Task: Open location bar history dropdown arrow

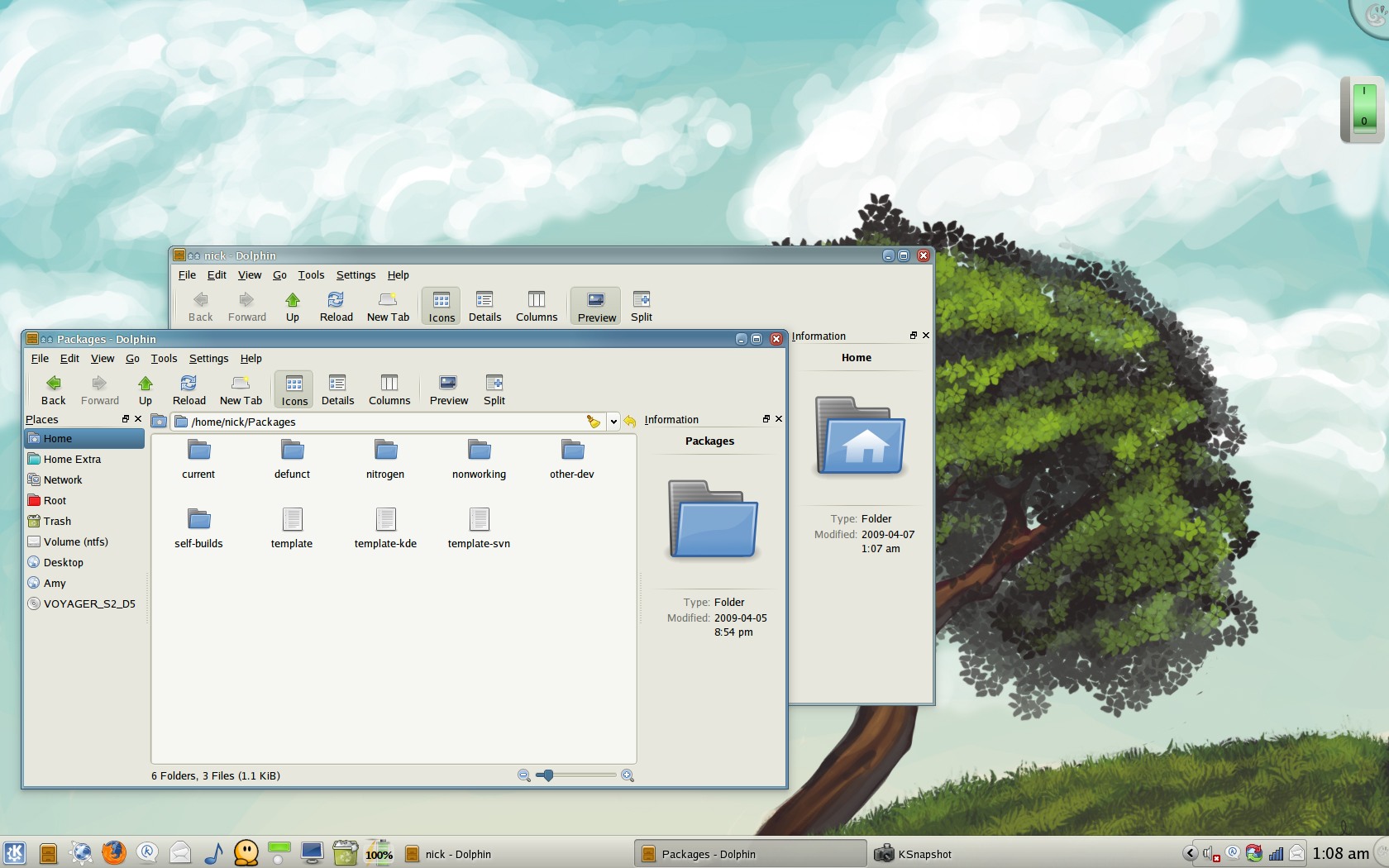Action: point(613,422)
